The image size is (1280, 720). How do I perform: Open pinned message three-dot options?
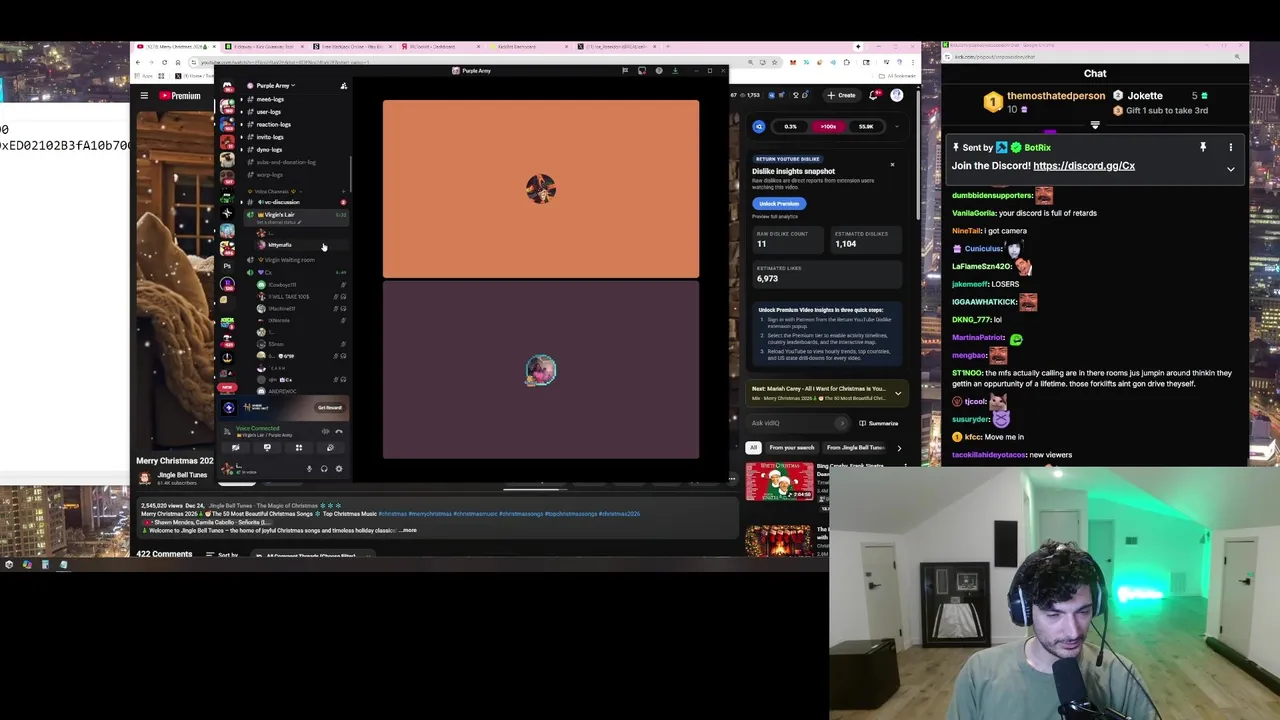(x=1231, y=147)
